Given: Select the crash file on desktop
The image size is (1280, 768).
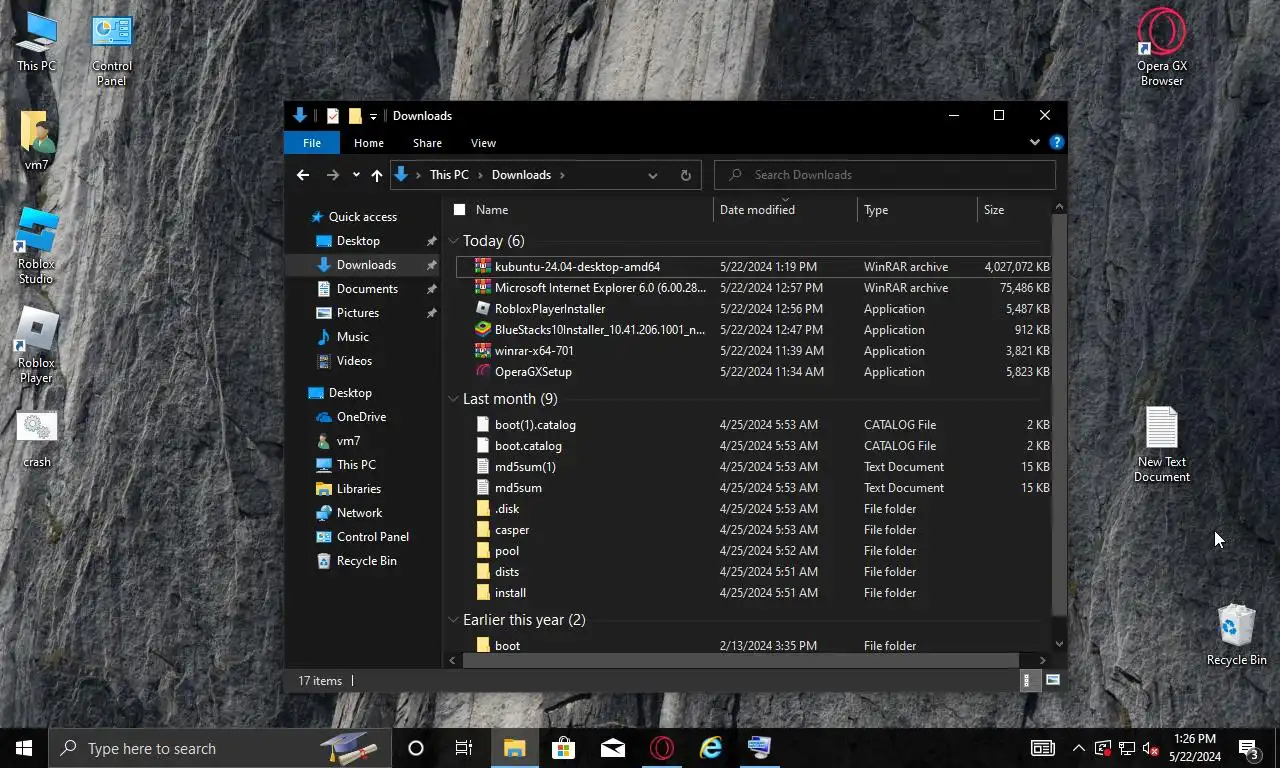Looking at the screenshot, I should pyautogui.click(x=37, y=438).
